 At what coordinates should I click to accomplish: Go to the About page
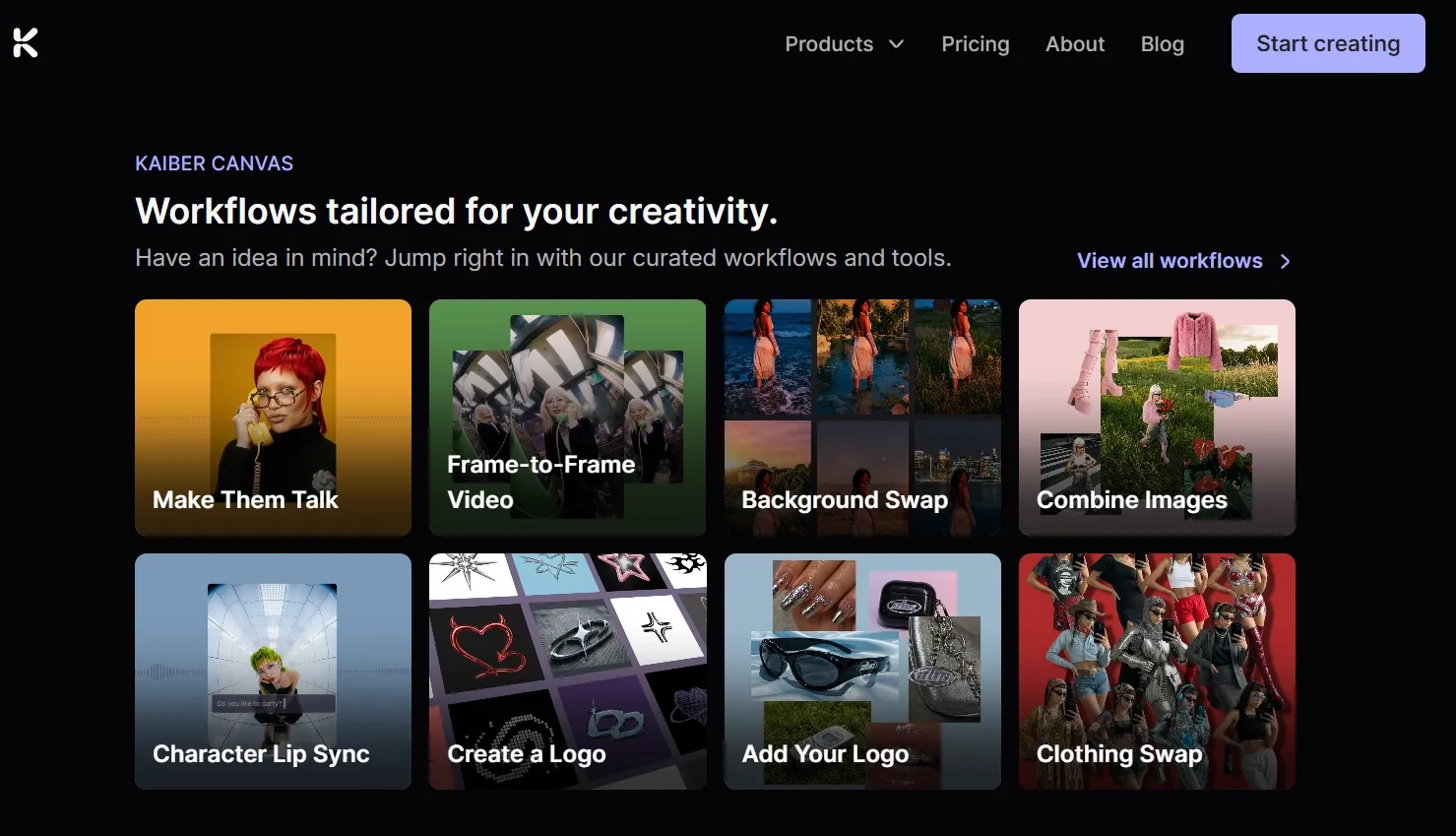coord(1075,44)
